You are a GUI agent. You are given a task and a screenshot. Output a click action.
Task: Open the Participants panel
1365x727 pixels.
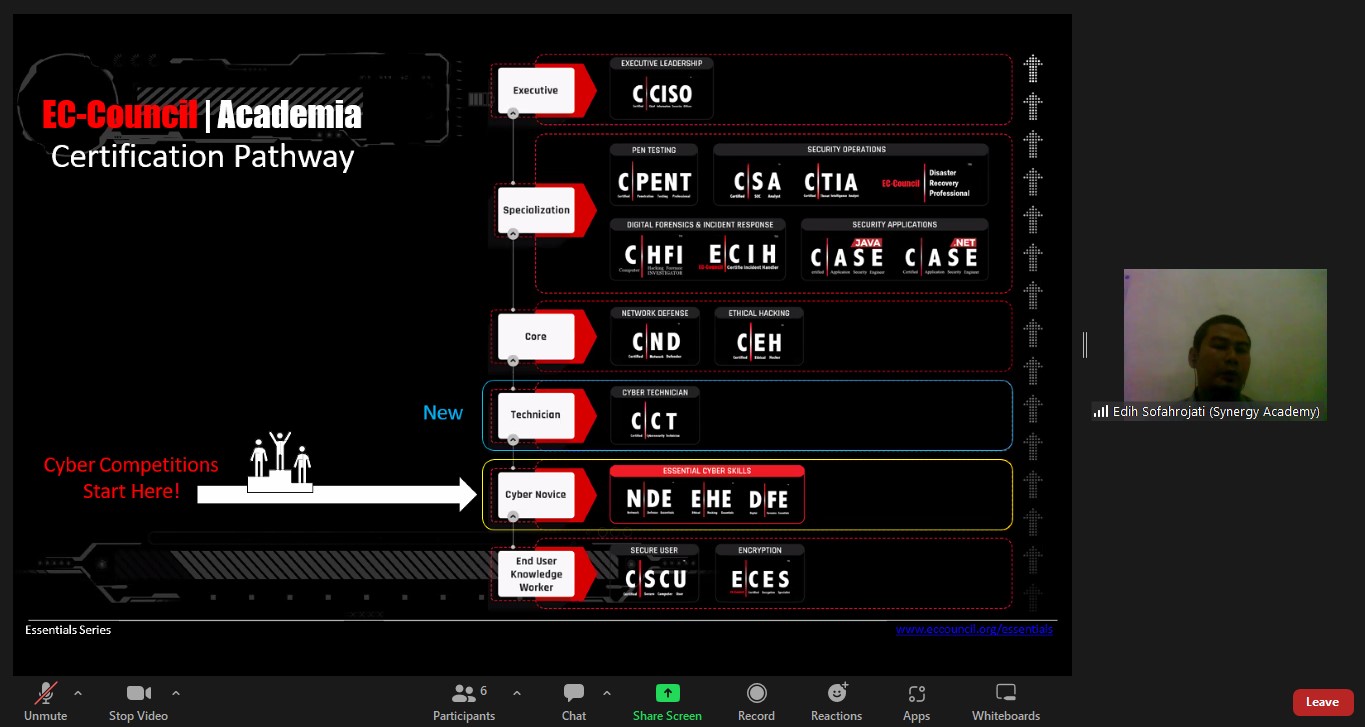click(464, 701)
